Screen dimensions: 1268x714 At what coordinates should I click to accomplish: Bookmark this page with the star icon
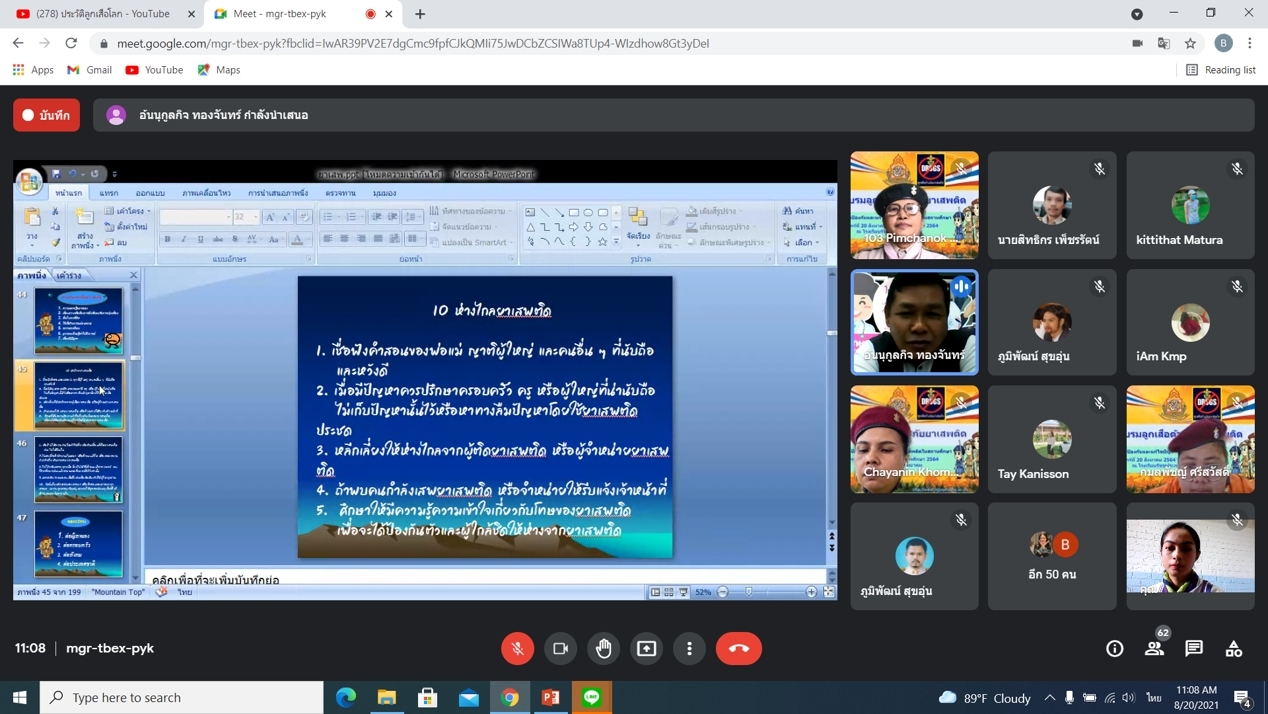[x=1190, y=43]
